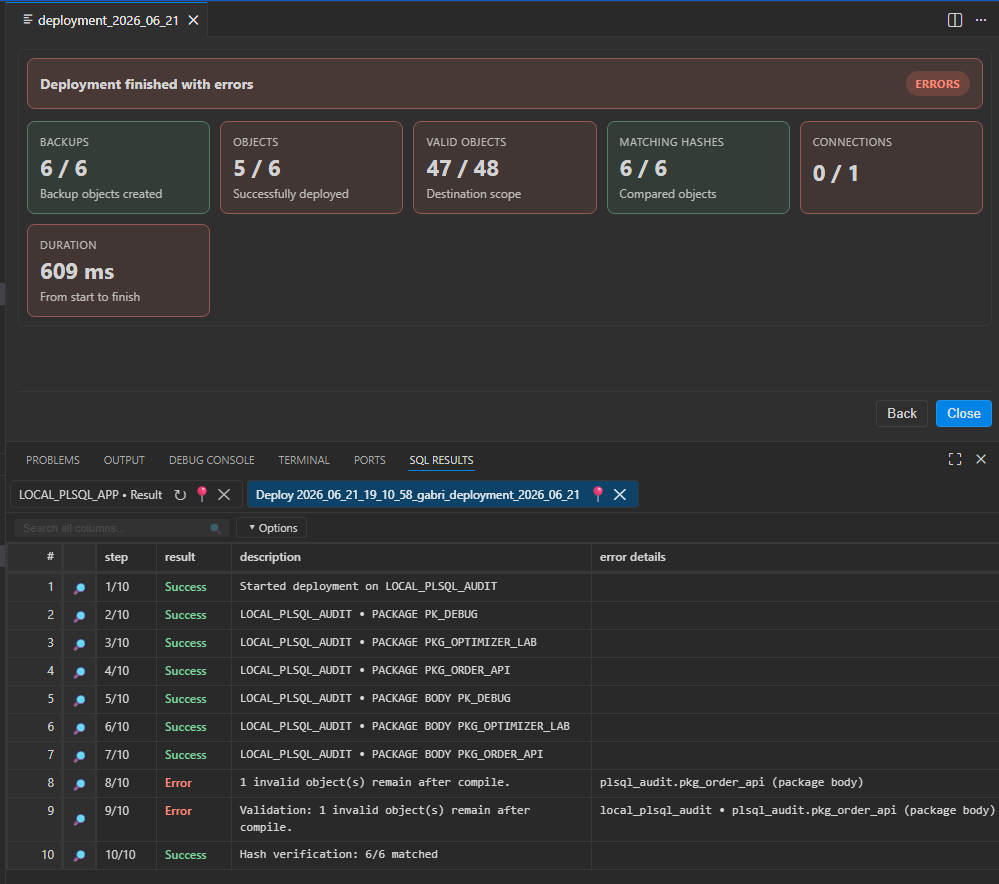Close the deployment_2026_06_21 editor tab
This screenshot has height=884, width=999.
[x=193, y=20]
